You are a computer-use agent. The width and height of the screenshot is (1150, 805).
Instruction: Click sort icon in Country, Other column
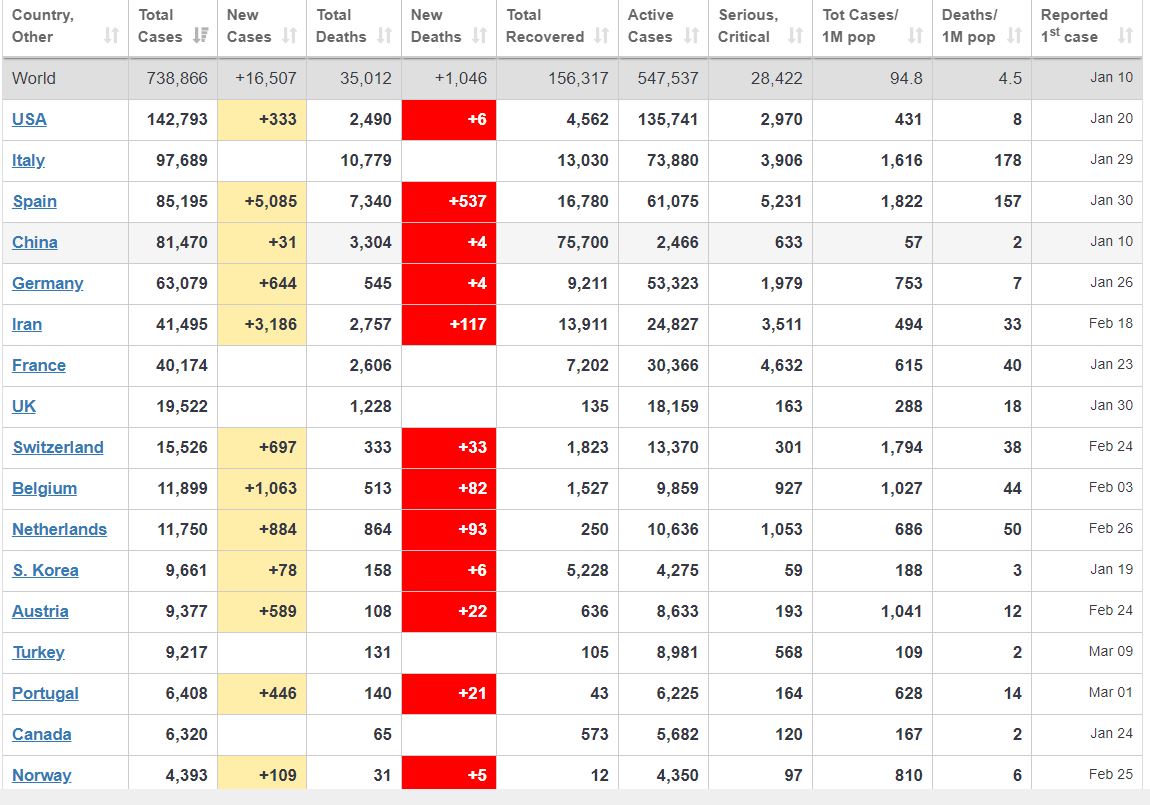tap(111, 37)
